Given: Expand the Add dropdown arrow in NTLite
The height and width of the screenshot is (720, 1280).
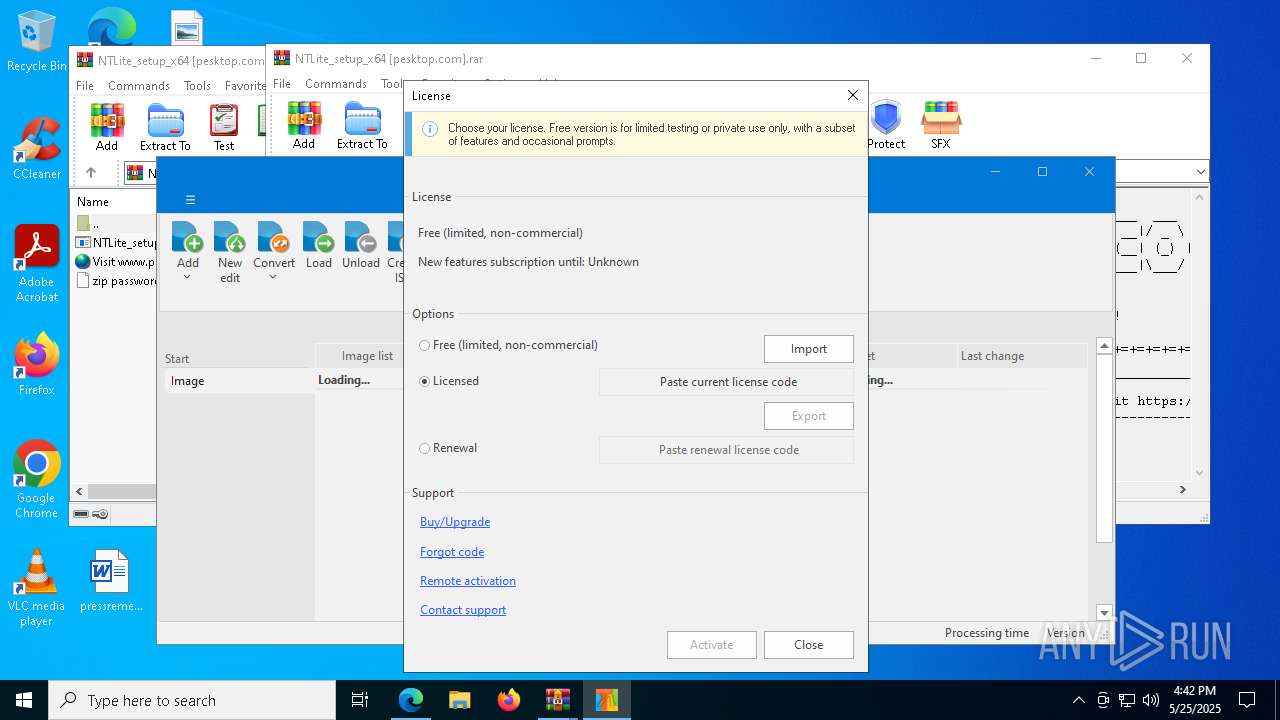Looking at the screenshot, I should (x=187, y=277).
